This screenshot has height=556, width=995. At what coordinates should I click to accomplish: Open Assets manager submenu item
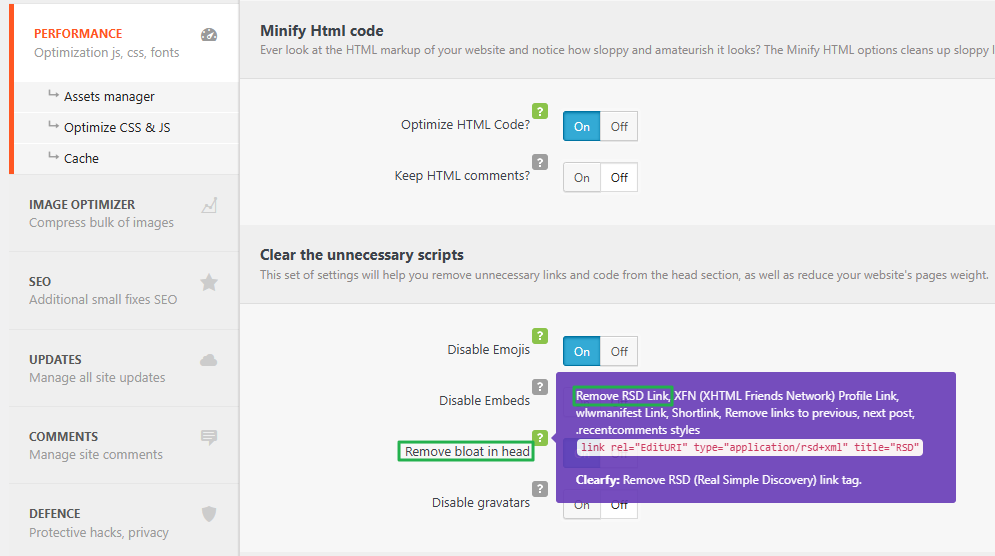coord(109,97)
